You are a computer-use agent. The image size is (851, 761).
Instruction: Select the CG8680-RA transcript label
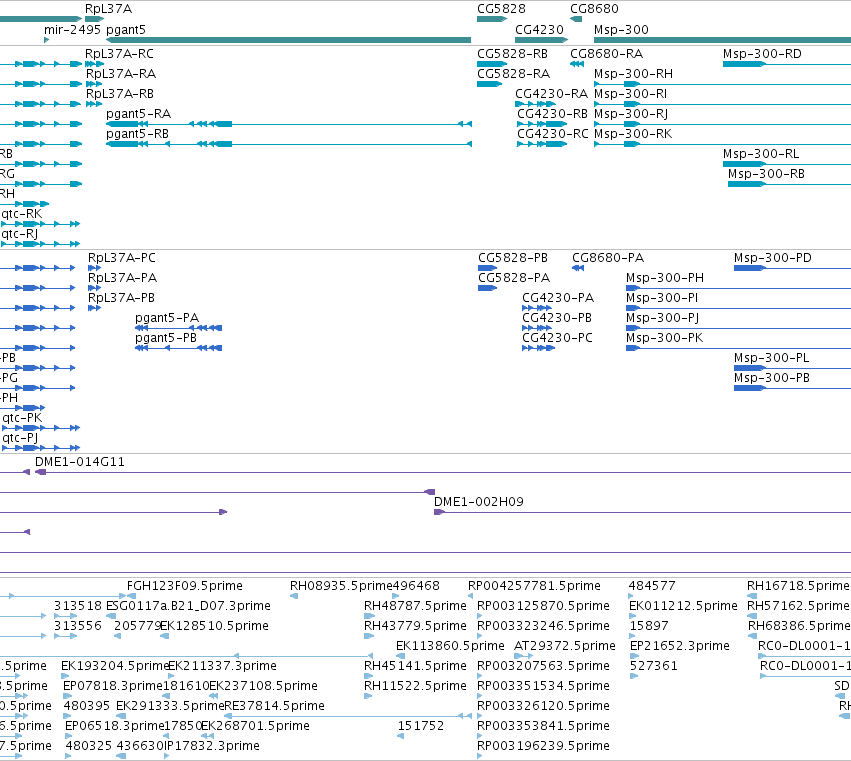click(606, 54)
